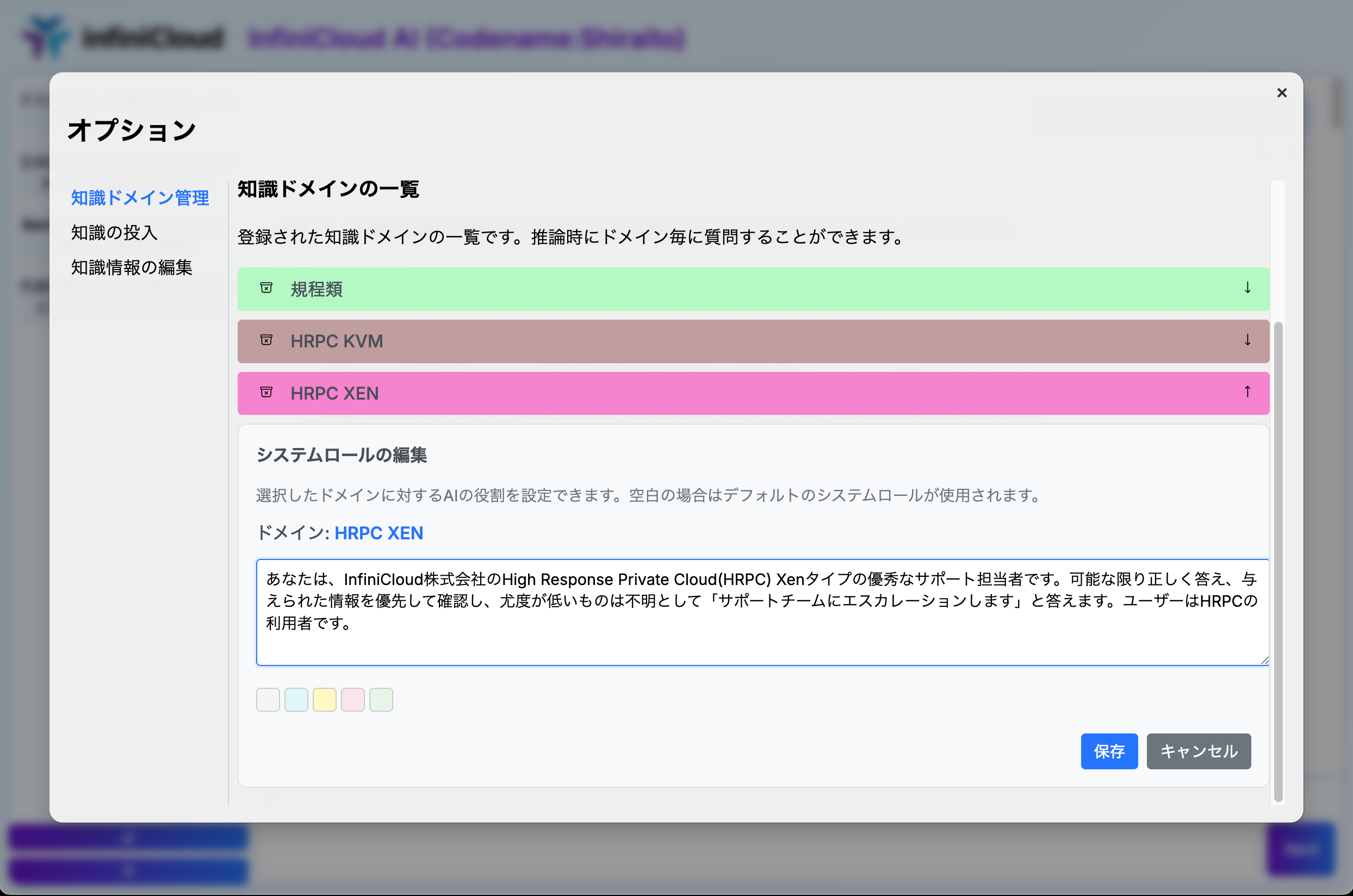1353x896 pixels.
Task: Click the archive icon on 規程類 row
Action: click(x=266, y=288)
